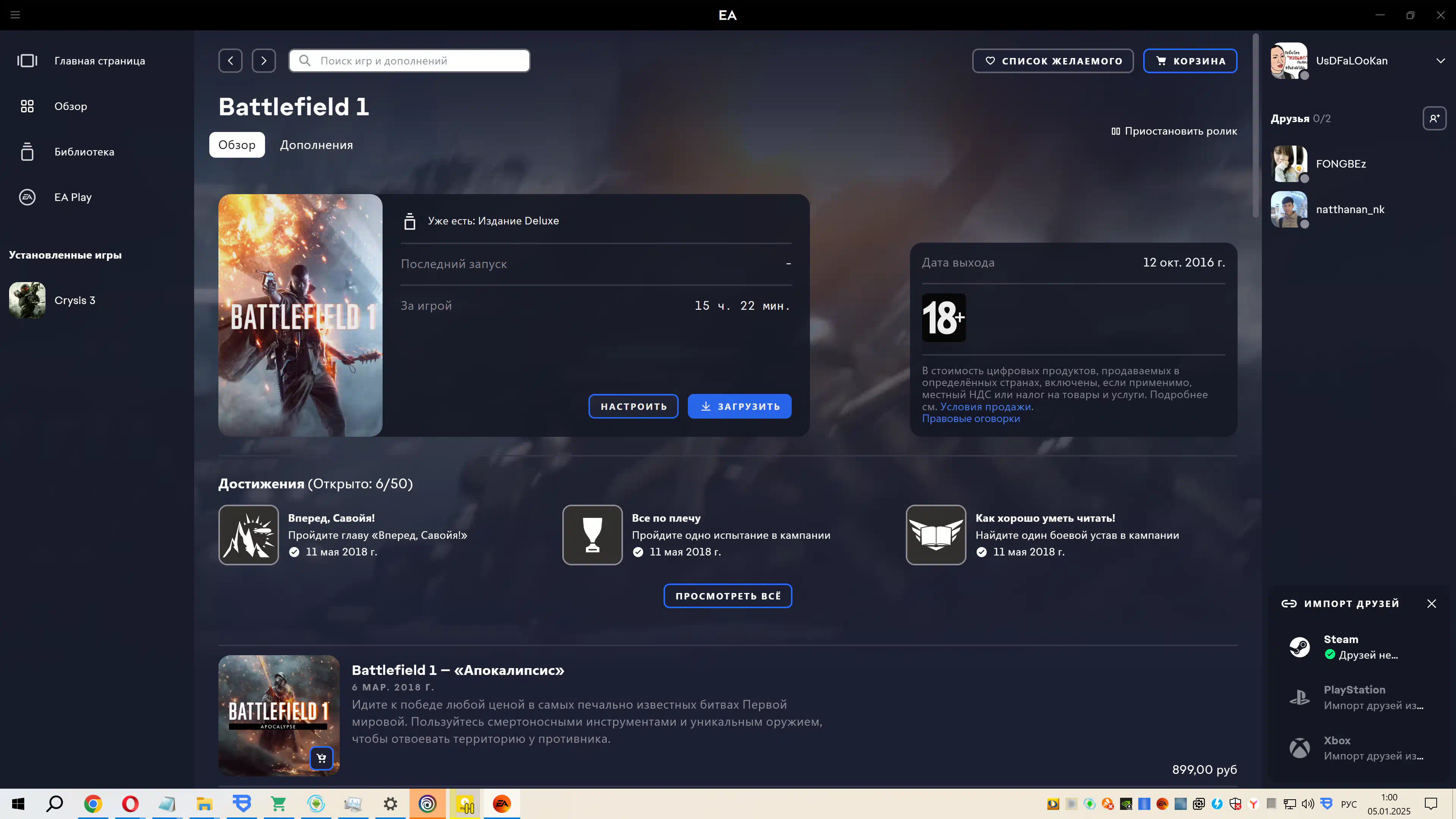Close the Импорт друзей panel

(1431, 604)
